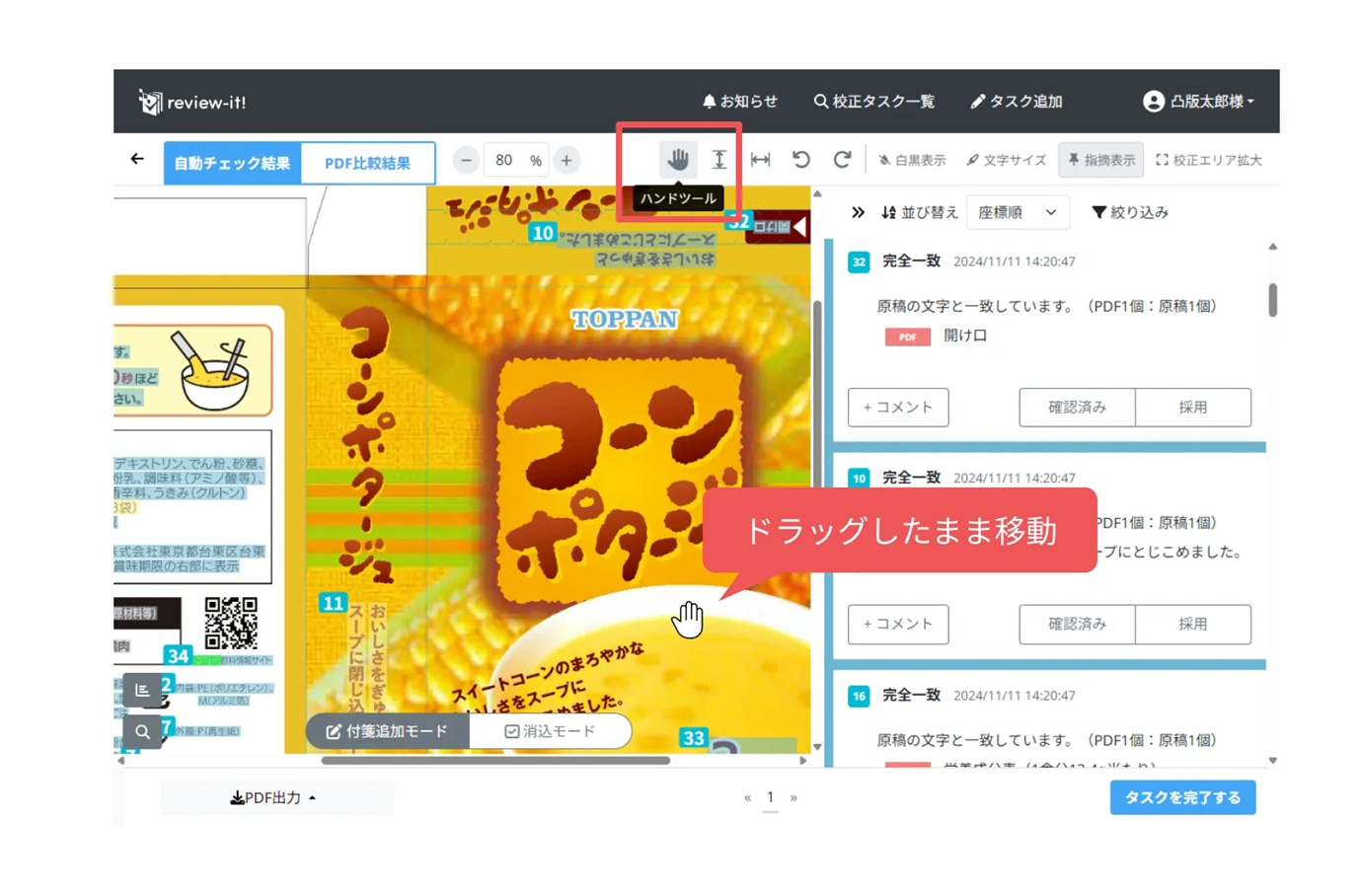
Task: Click marker 10 on the document
Action: point(542,233)
